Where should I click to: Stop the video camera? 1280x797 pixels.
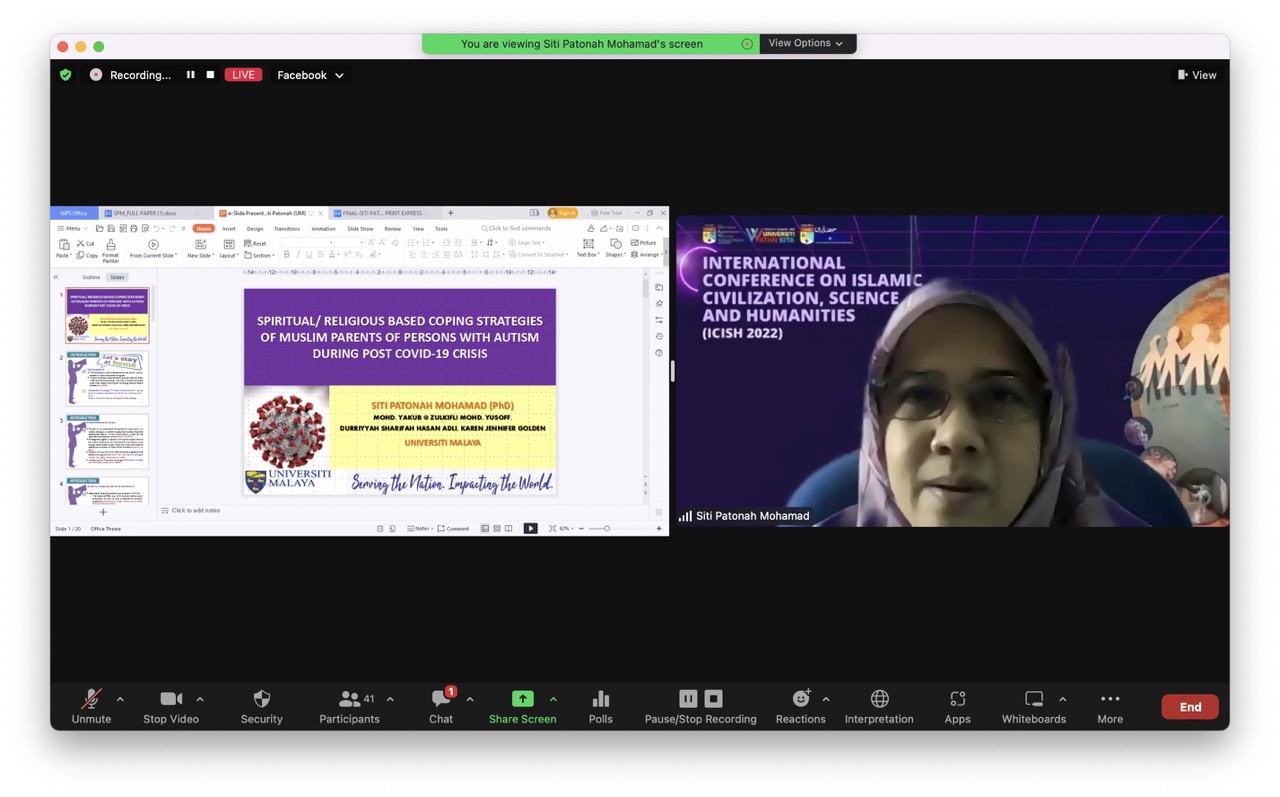click(171, 706)
